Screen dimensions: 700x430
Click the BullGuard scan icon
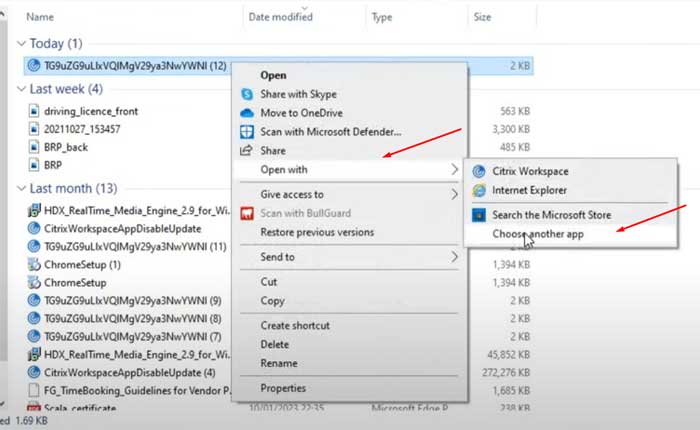pos(247,213)
